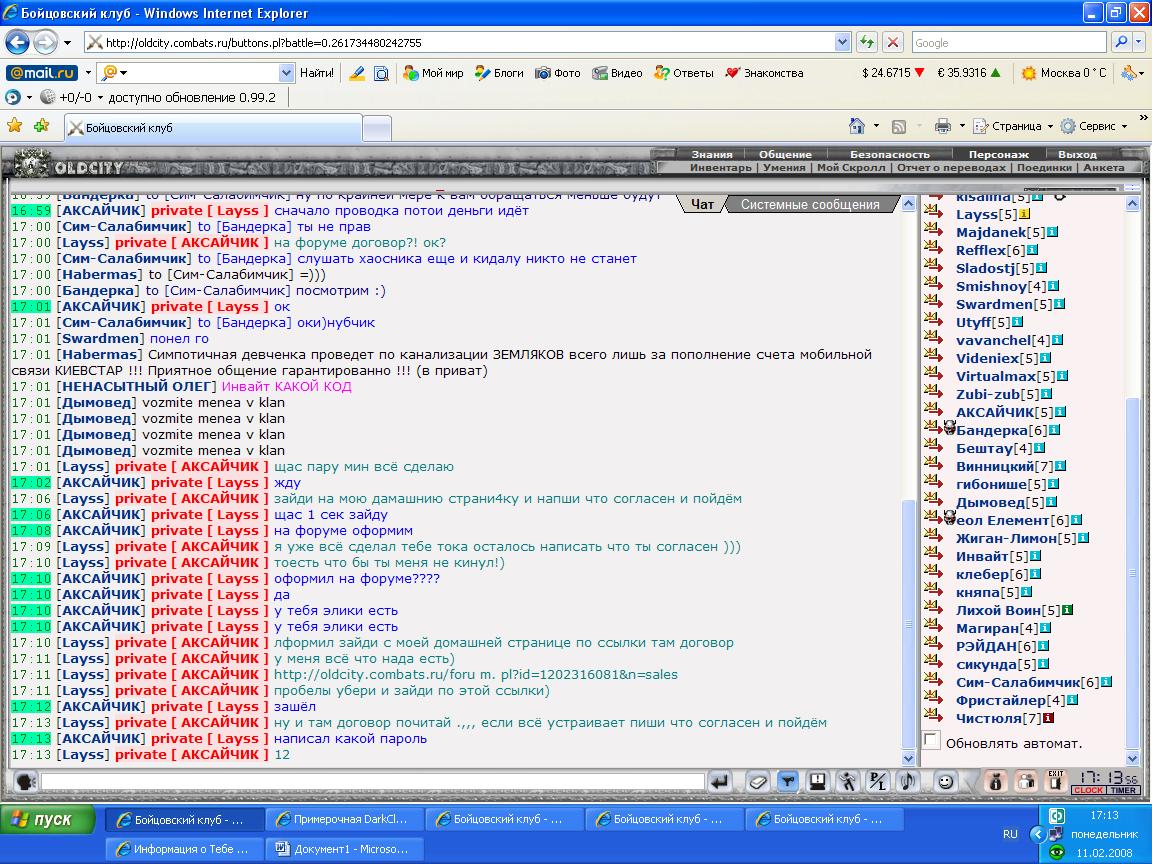Open the Знакомства toolbar link

click(764, 73)
